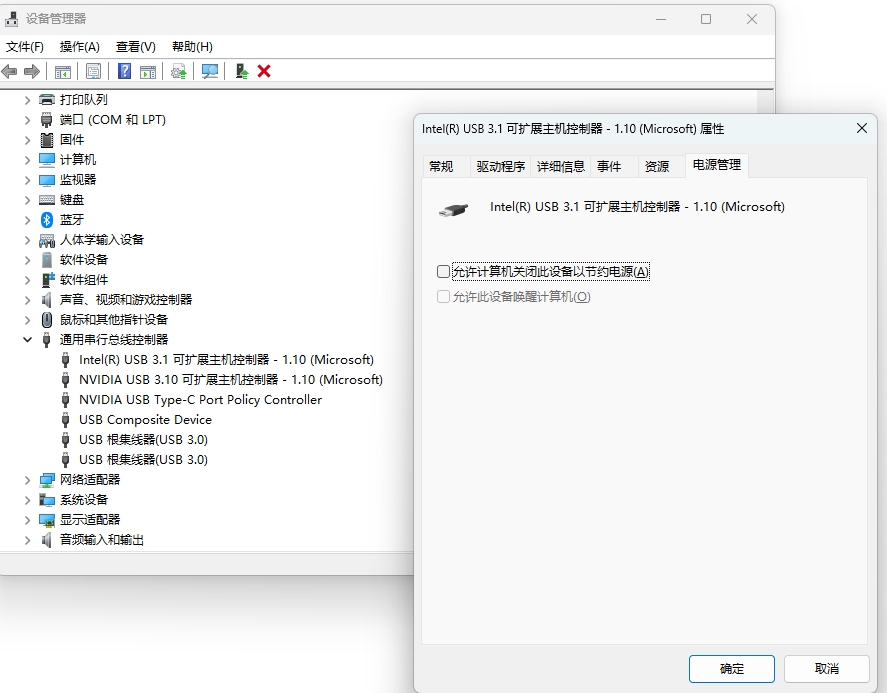Screen dimensions: 887x693
Task: Select the first USB 根集线器(USB 3.0) label
Action: 143,440
